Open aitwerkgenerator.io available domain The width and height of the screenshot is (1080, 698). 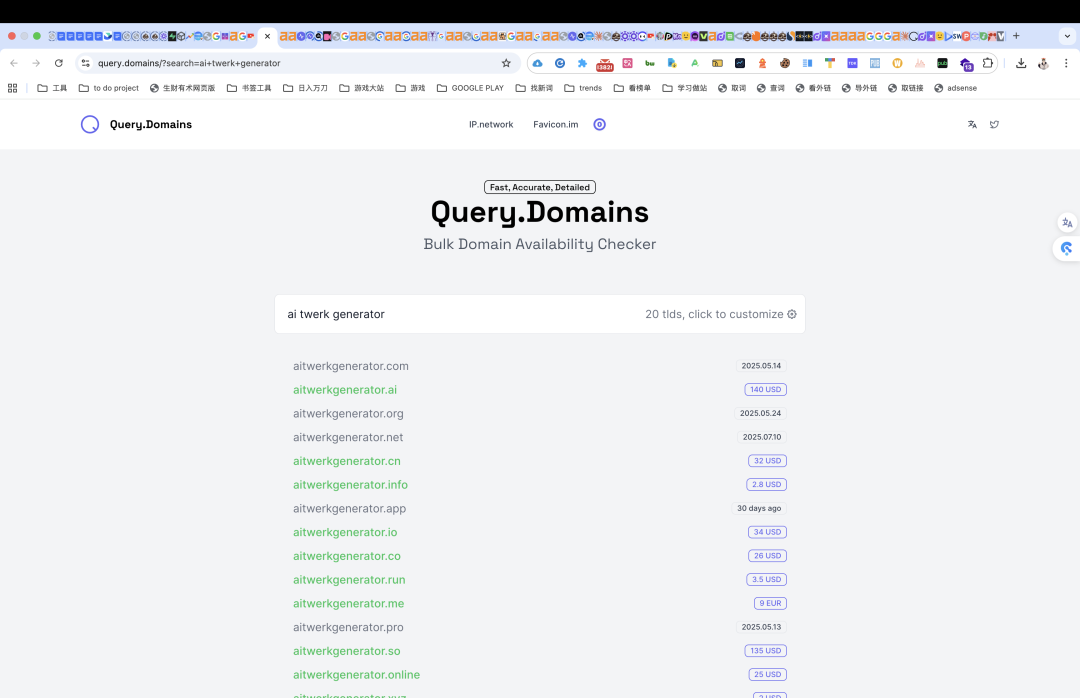pos(344,533)
